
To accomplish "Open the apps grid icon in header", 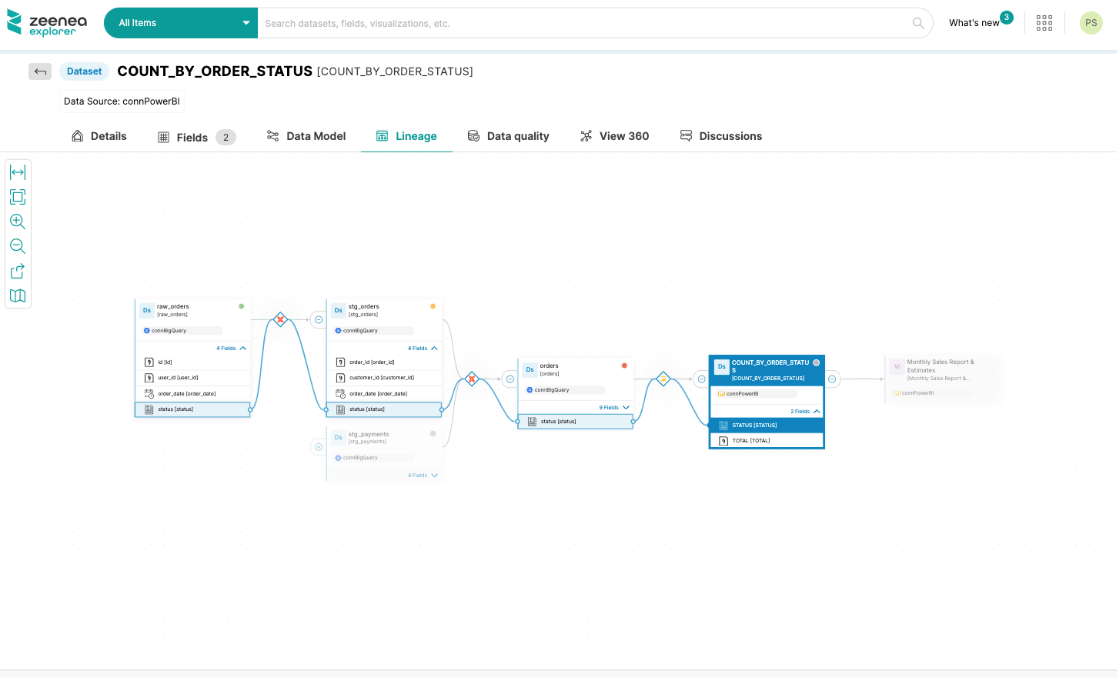I will pyautogui.click(x=1044, y=23).
